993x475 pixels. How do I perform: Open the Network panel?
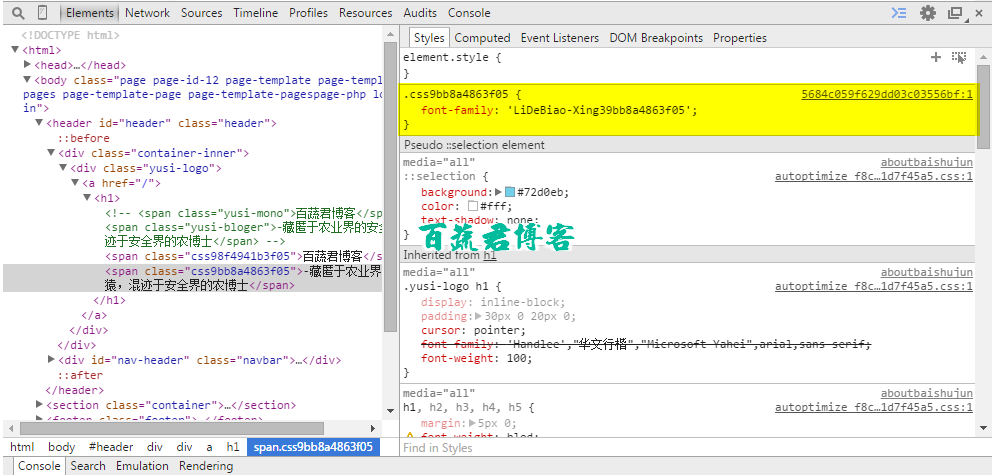[148, 13]
